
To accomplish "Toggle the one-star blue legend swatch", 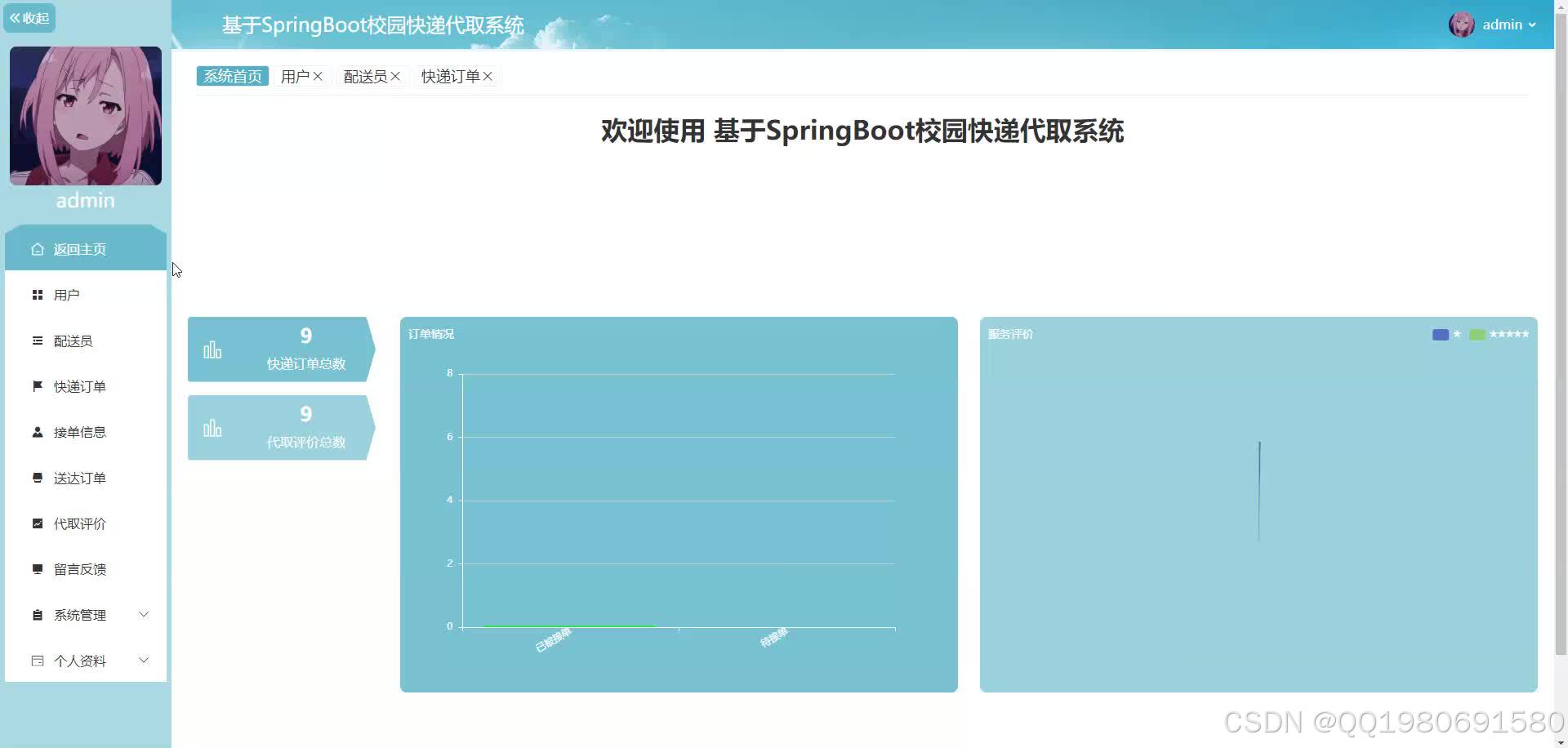I will click(x=1441, y=334).
